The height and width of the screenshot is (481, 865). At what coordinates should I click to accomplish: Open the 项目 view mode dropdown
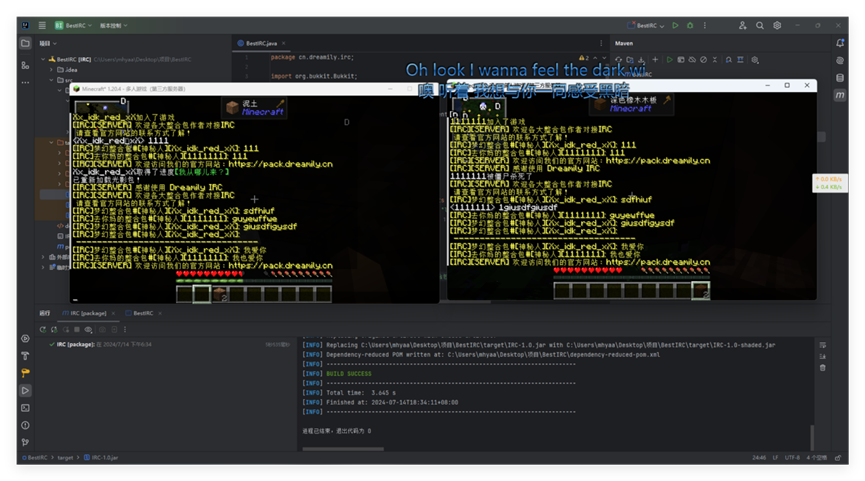tap(48, 43)
